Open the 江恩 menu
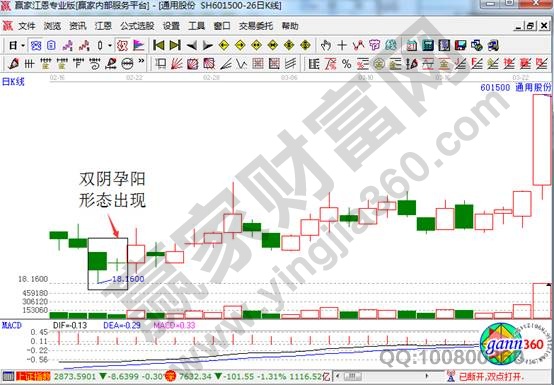The height and width of the screenshot is (385, 554). [103, 26]
